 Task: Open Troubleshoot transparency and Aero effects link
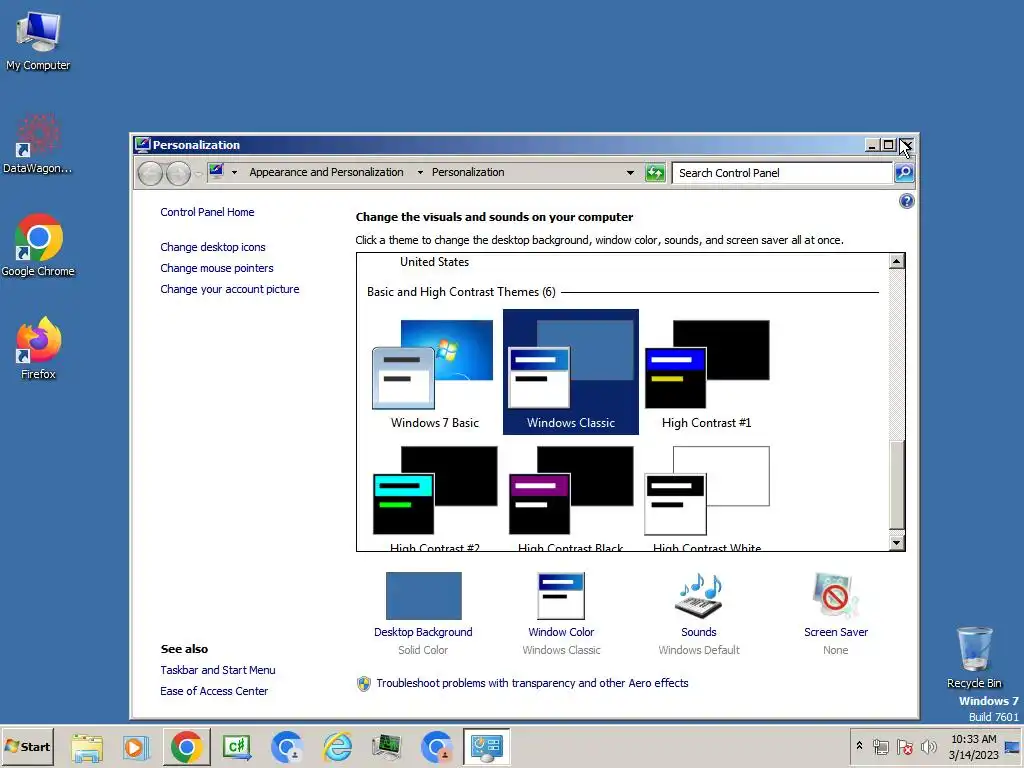[x=532, y=683]
